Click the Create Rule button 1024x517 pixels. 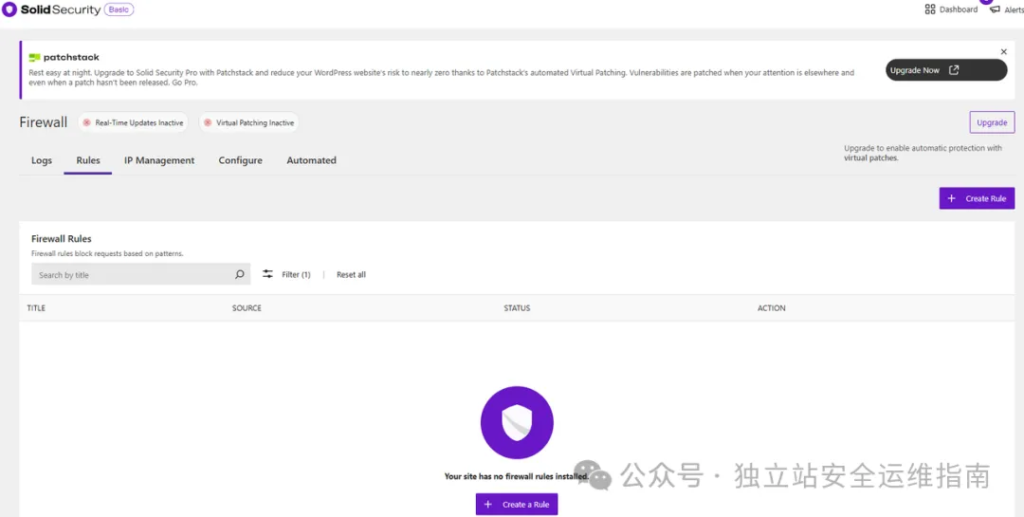977,198
